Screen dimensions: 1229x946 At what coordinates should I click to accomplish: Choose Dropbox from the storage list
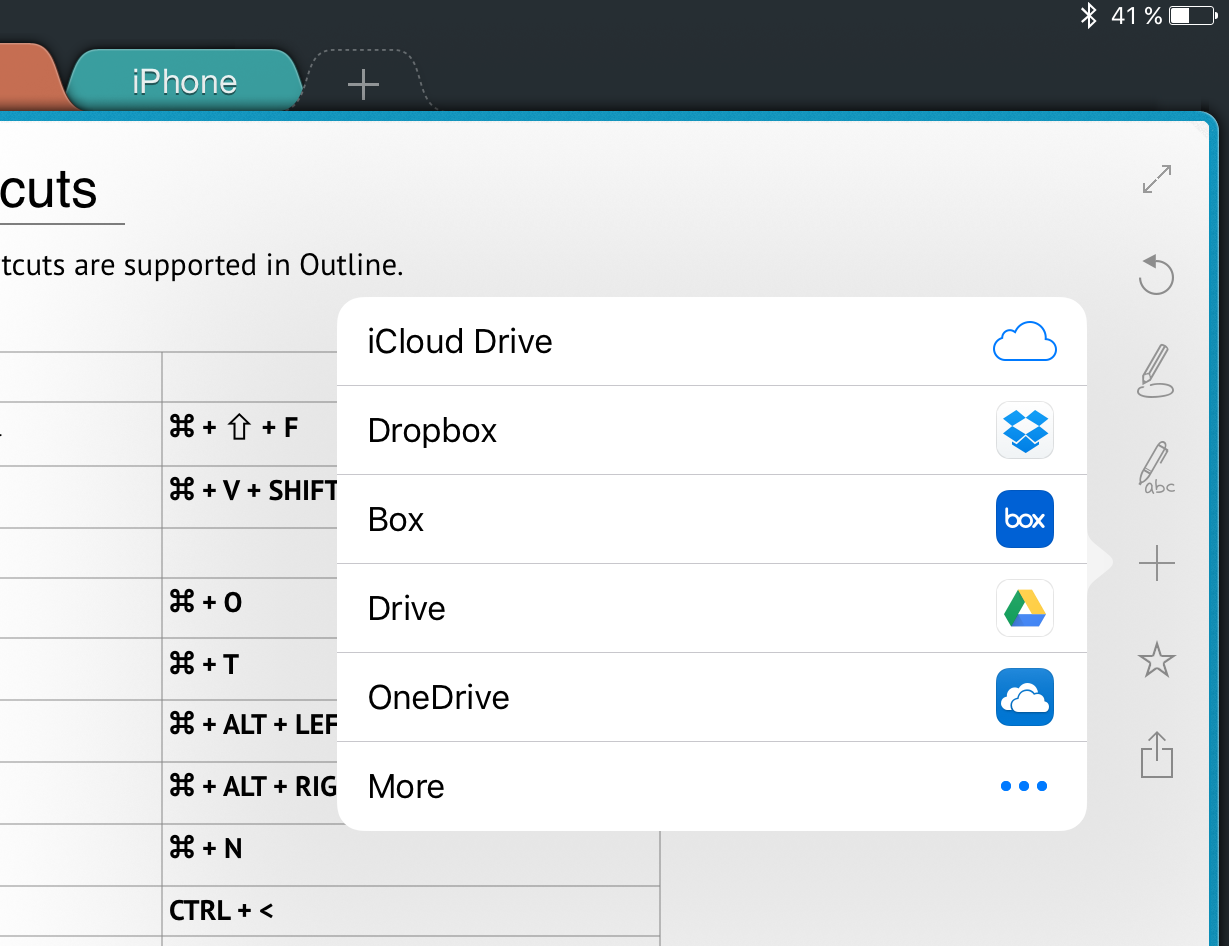712,430
